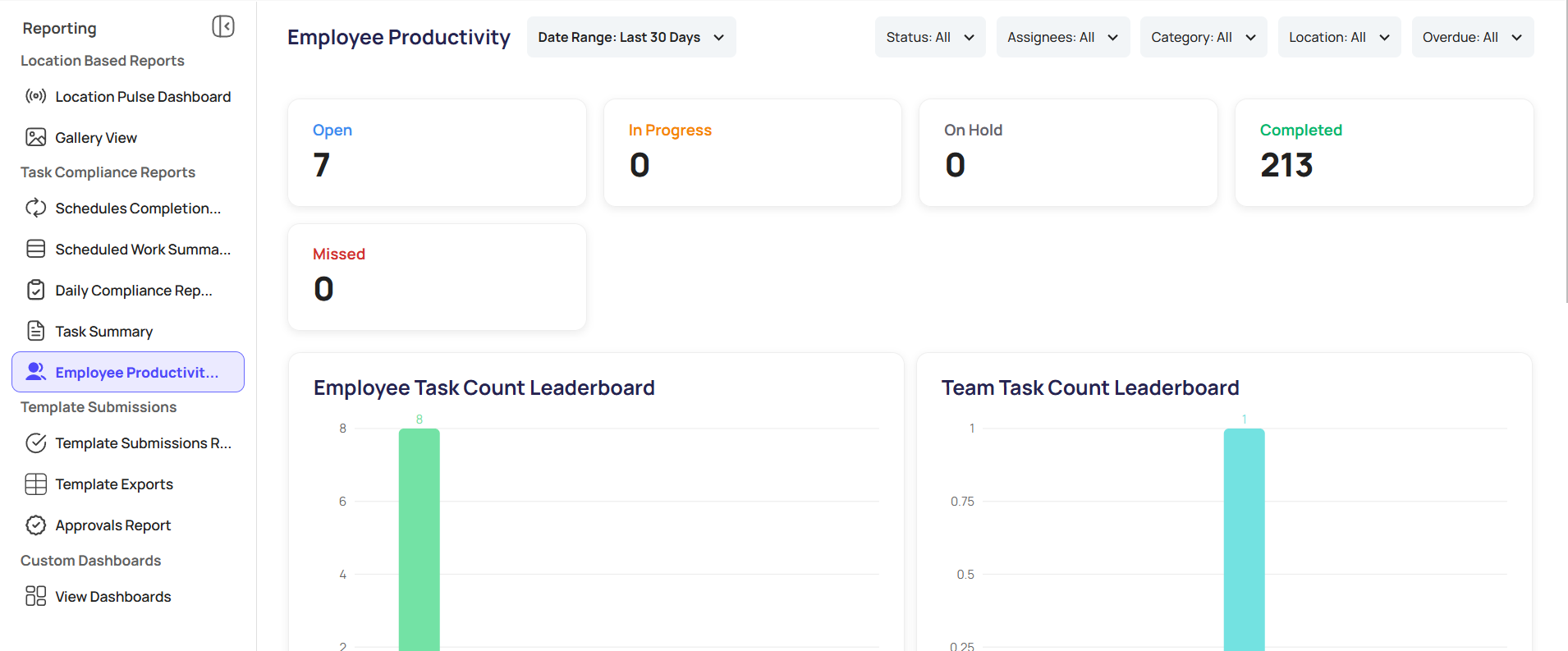Click the Missed tasks card

click(437, 277)
